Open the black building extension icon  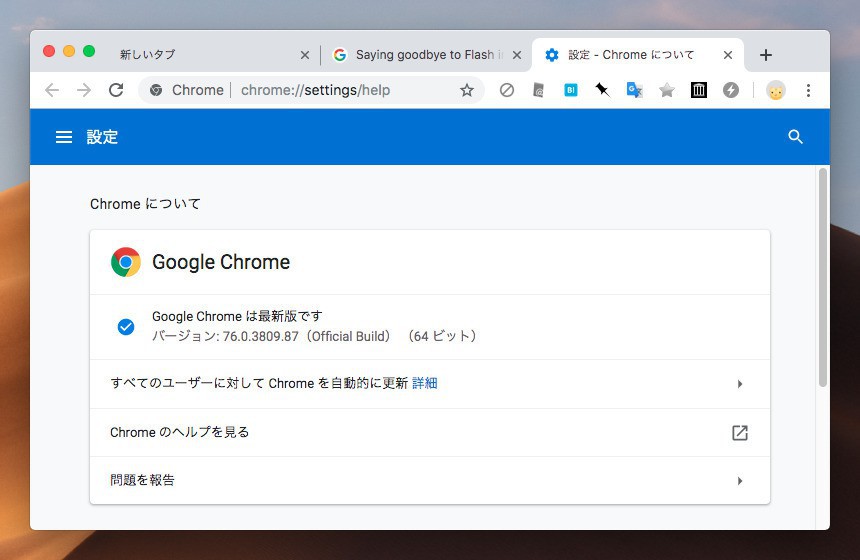(x=698, y=90)
